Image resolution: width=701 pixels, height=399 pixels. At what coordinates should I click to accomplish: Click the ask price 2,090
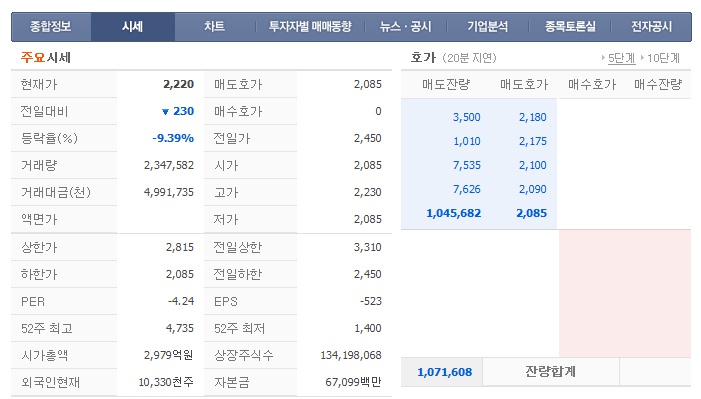click(532, 189)
